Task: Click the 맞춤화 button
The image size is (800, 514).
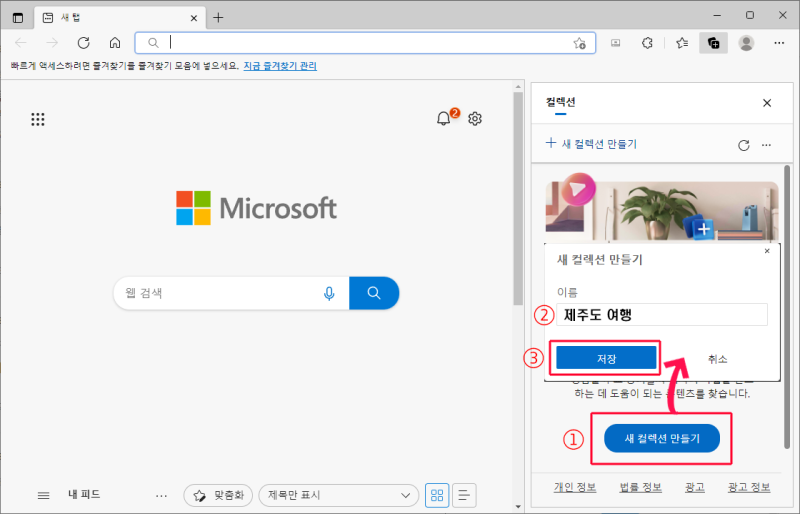Action: pos(218,495)
